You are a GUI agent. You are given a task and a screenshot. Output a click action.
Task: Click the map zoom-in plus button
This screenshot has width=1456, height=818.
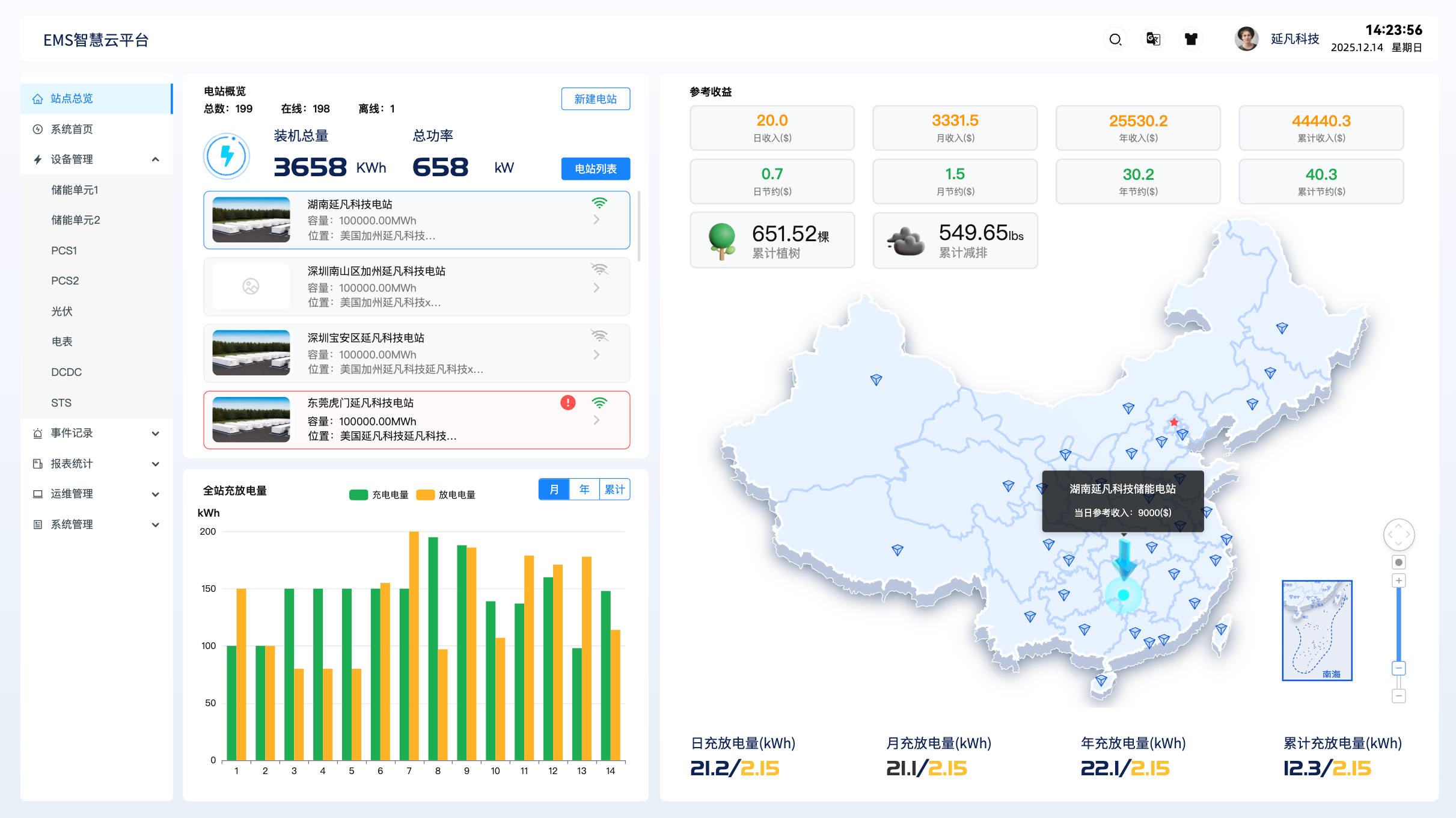(1399, 580)
